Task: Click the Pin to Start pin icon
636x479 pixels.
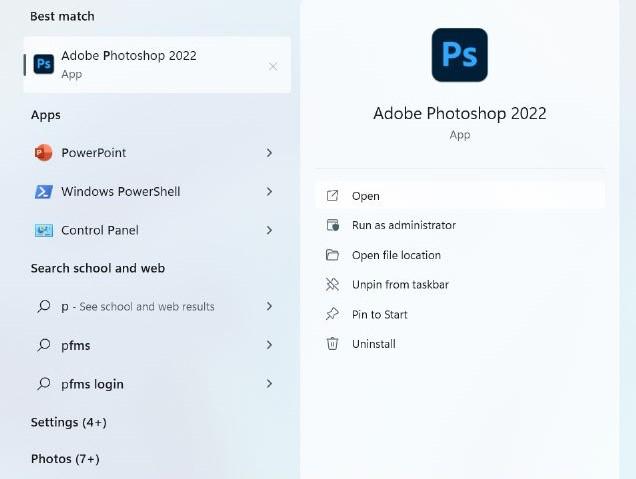Action: pos(333,314)
